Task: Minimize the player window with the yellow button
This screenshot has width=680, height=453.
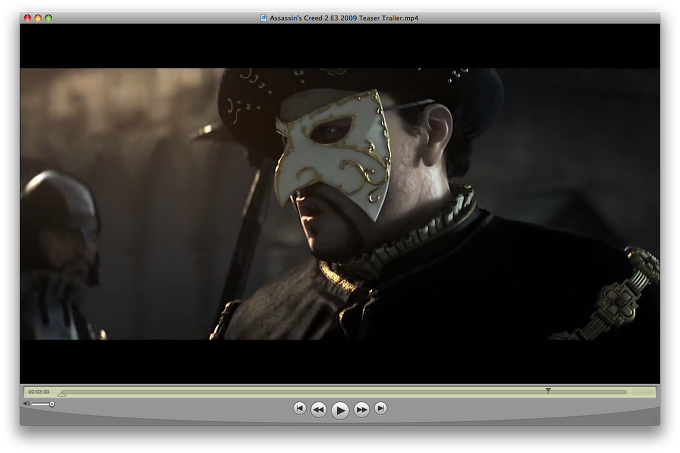Action: (38, 18)
